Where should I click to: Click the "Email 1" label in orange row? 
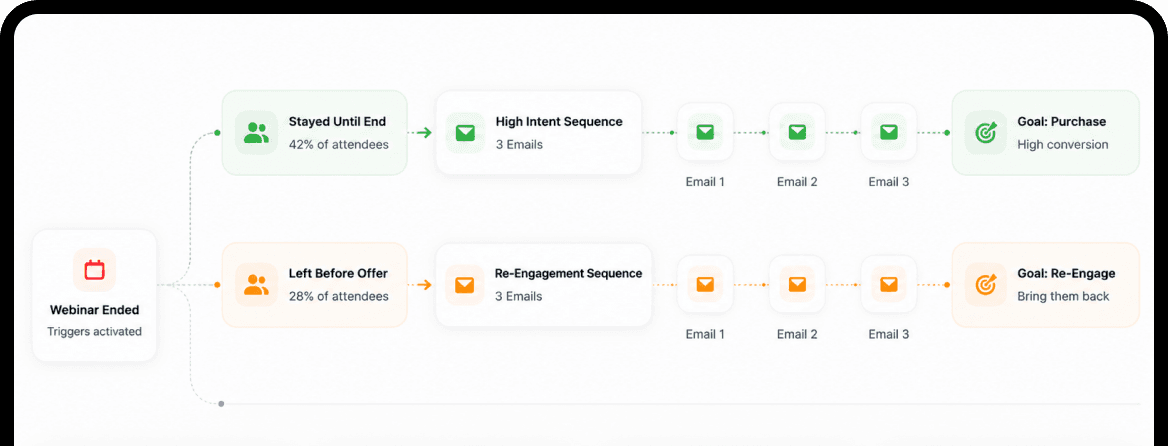(705, 334)
